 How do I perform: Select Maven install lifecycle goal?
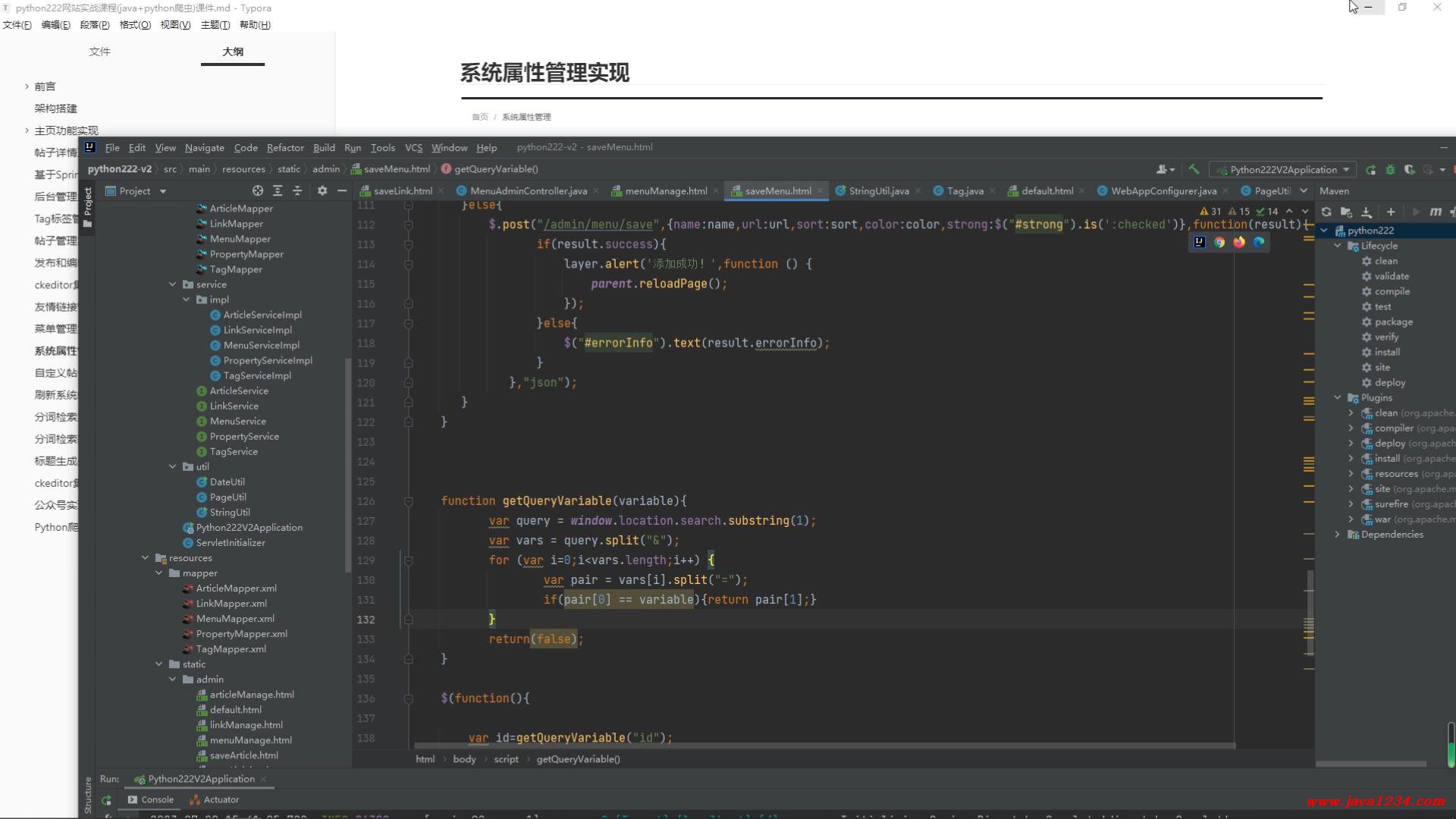1387,353
